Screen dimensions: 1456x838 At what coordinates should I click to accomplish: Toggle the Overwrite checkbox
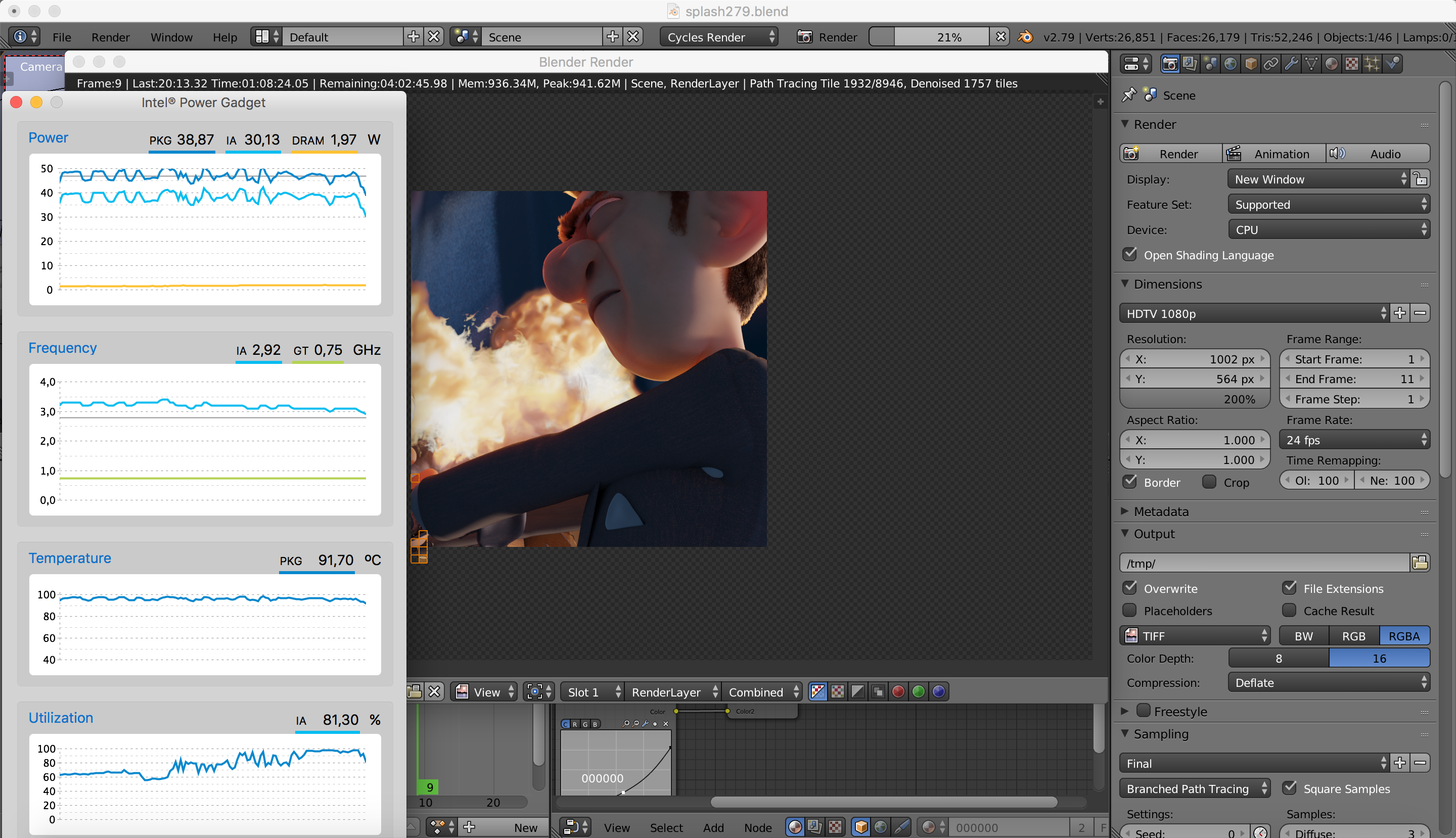(x=1130, y=588)
